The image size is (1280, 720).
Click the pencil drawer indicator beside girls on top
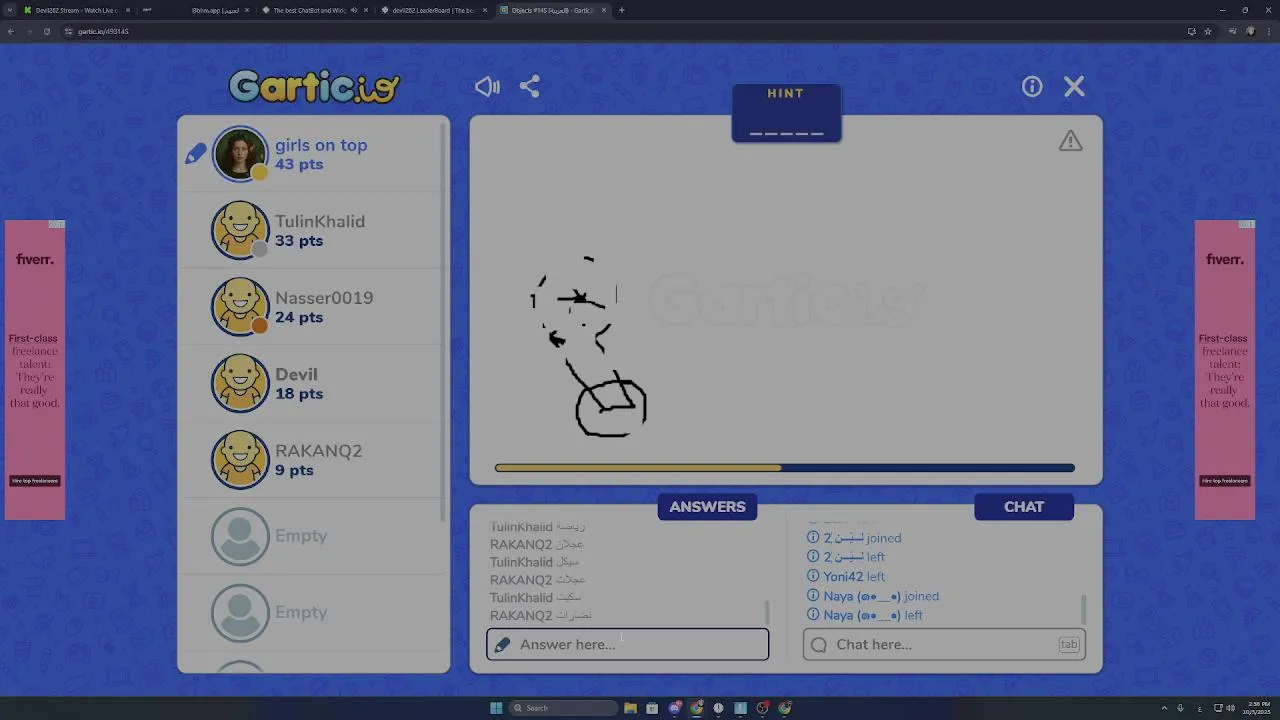click(x=196, y=154)
